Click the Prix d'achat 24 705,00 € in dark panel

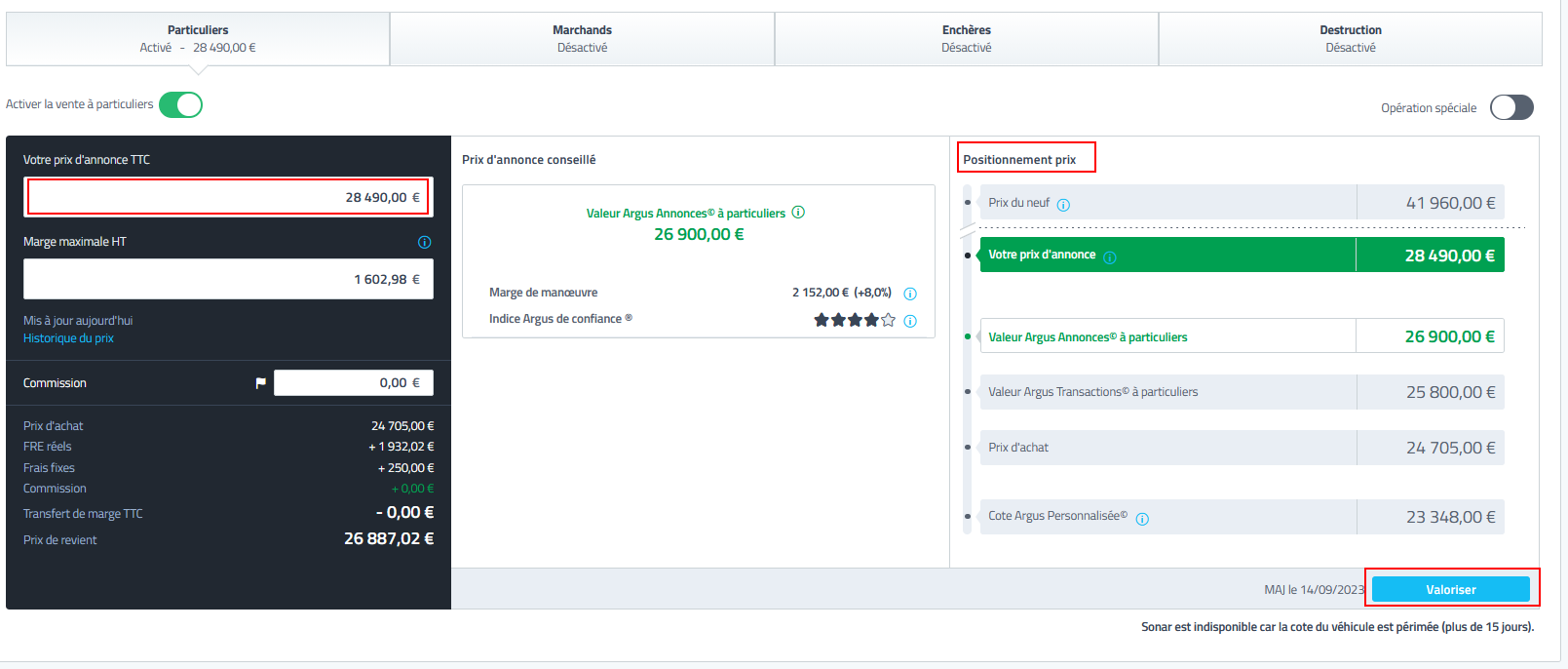point(402,426)
